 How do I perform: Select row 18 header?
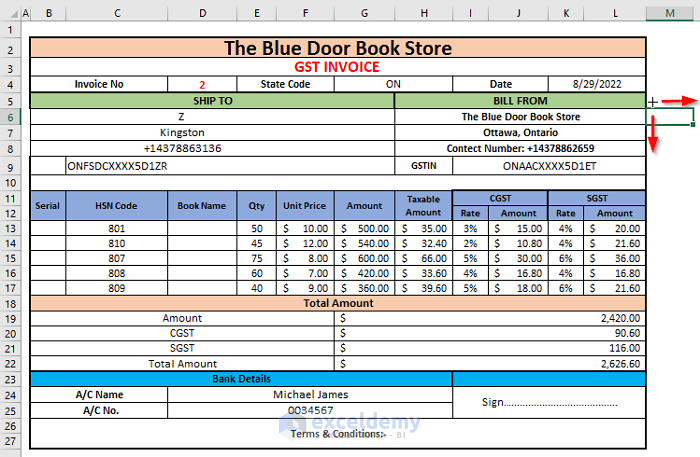click(x=10, y=304)
